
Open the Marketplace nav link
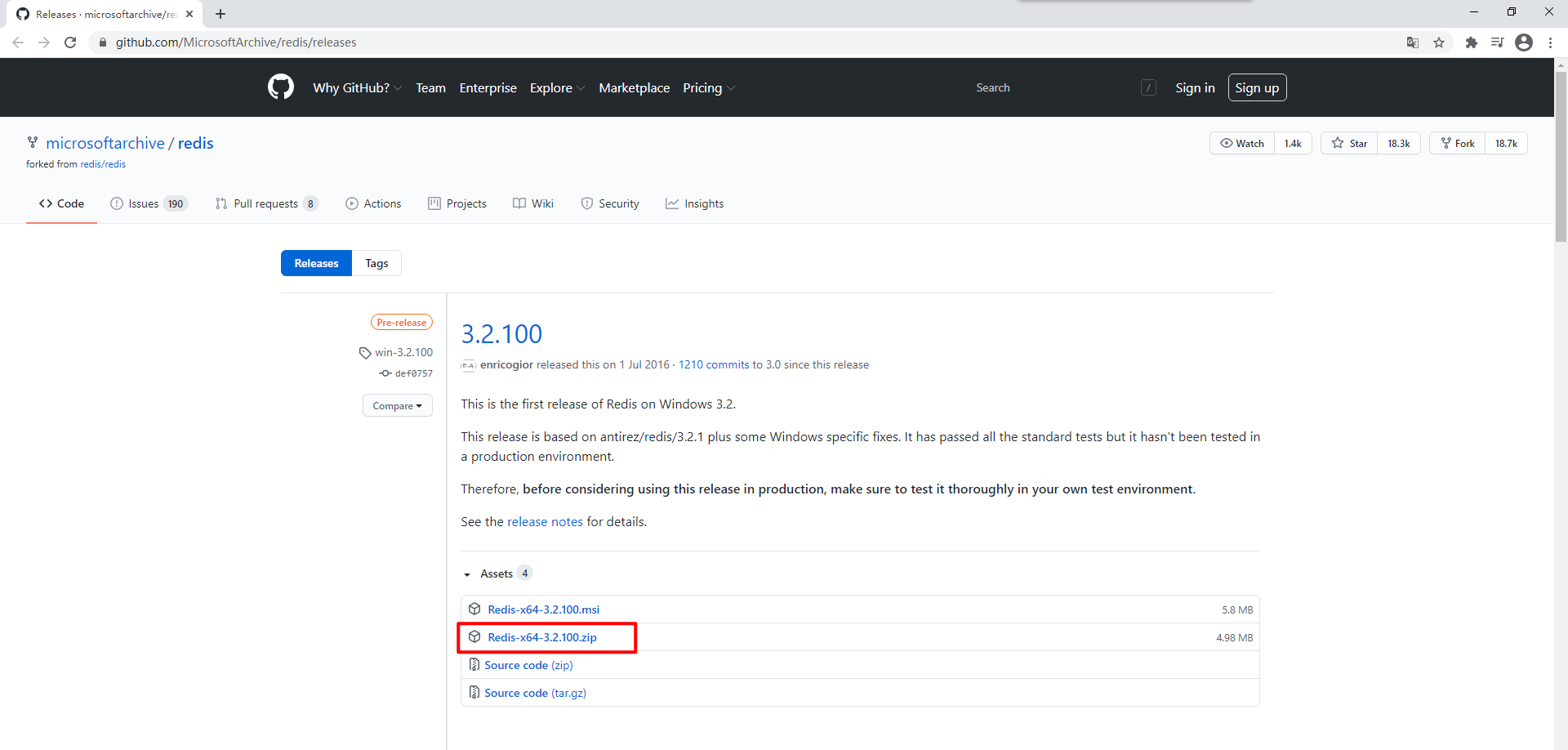[x=634, y=87]
